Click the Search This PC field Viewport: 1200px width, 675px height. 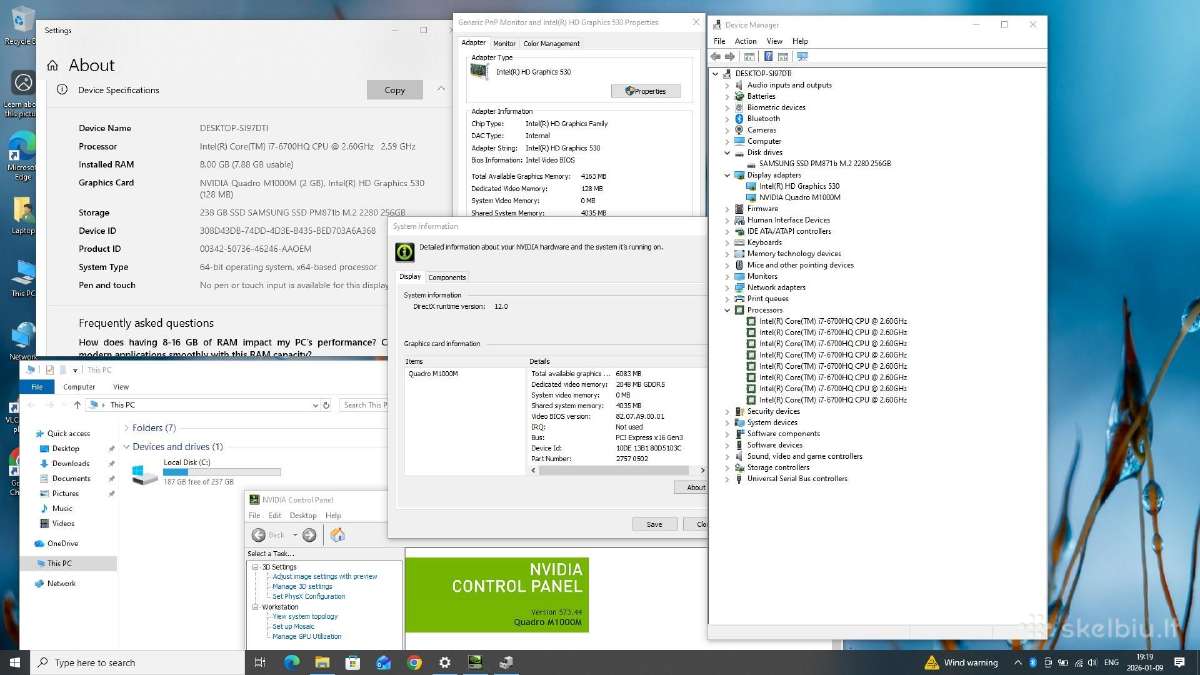point(362,405)
